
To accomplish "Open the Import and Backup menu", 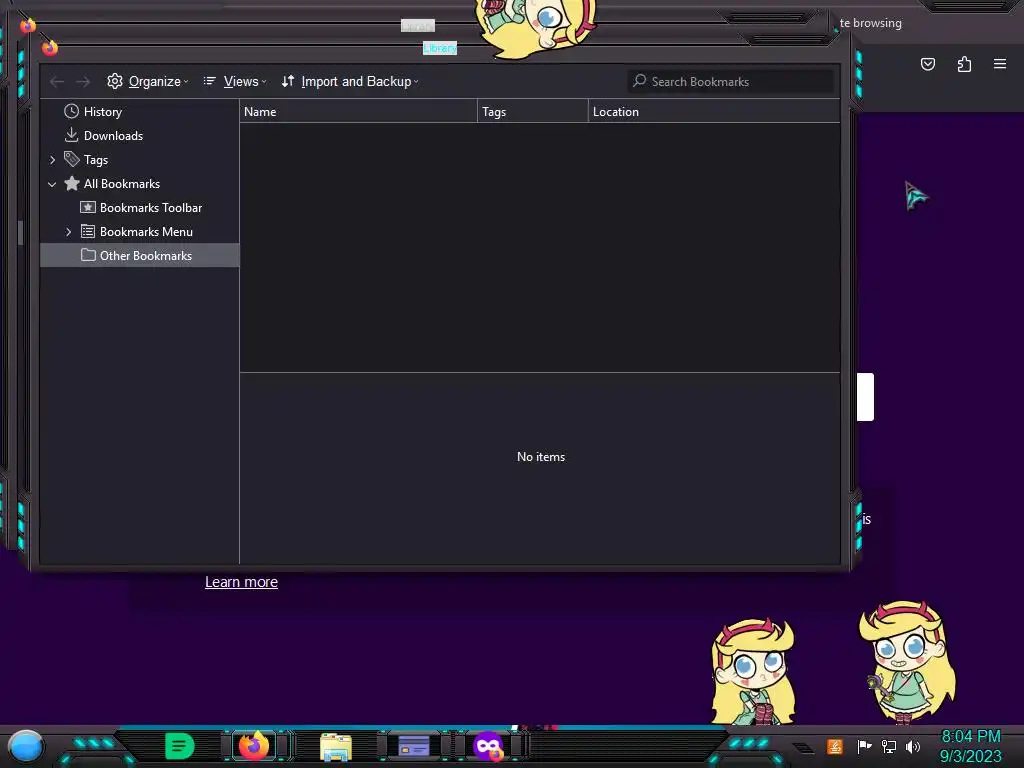I will [x=350, y=82].
